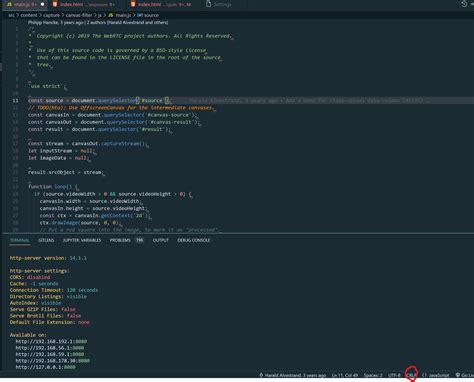Click the 'http-server version' terminal line
This screenshot has height=382, width=474.
(x=48, y=258)
